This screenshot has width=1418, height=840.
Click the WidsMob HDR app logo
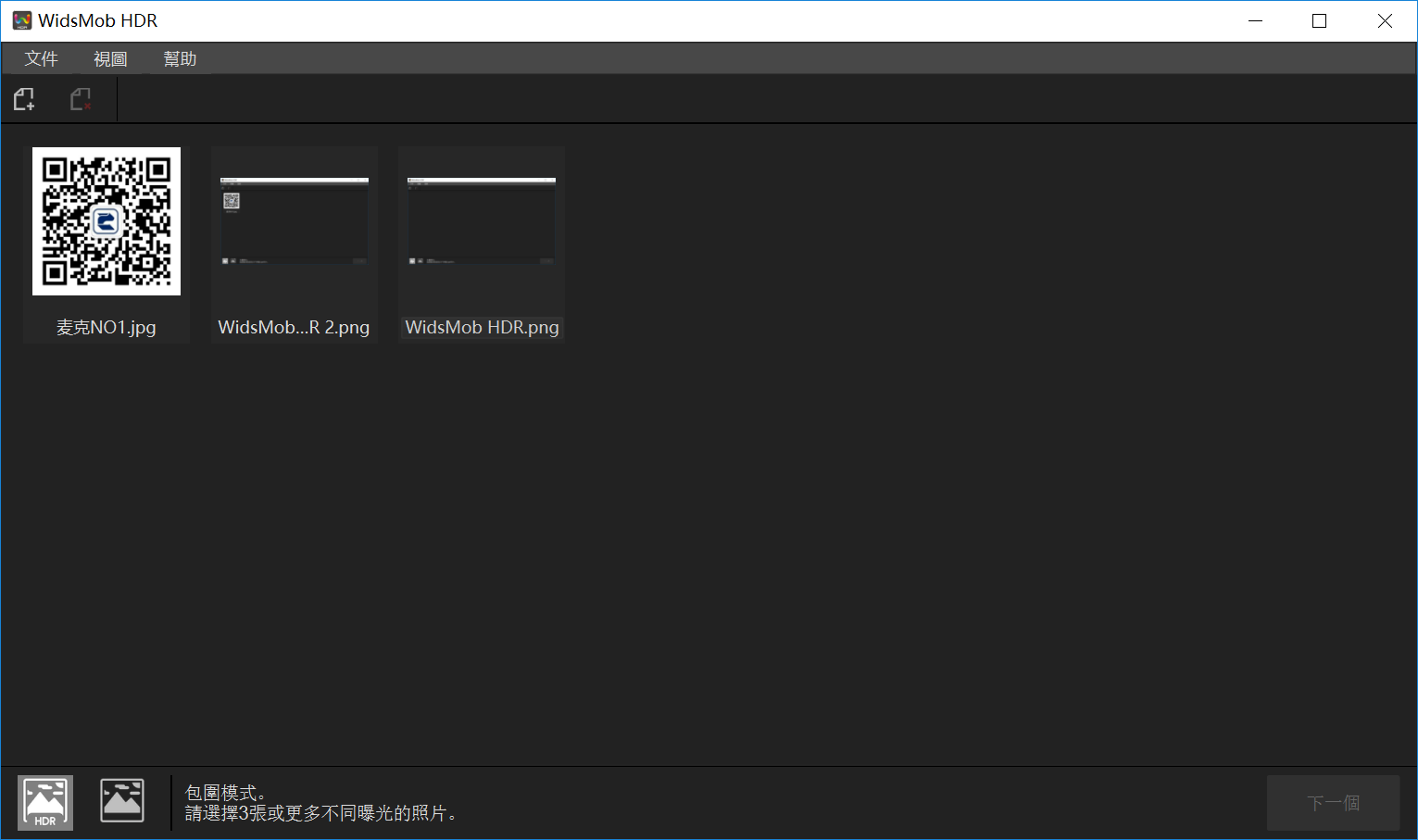tap(21, 20)
